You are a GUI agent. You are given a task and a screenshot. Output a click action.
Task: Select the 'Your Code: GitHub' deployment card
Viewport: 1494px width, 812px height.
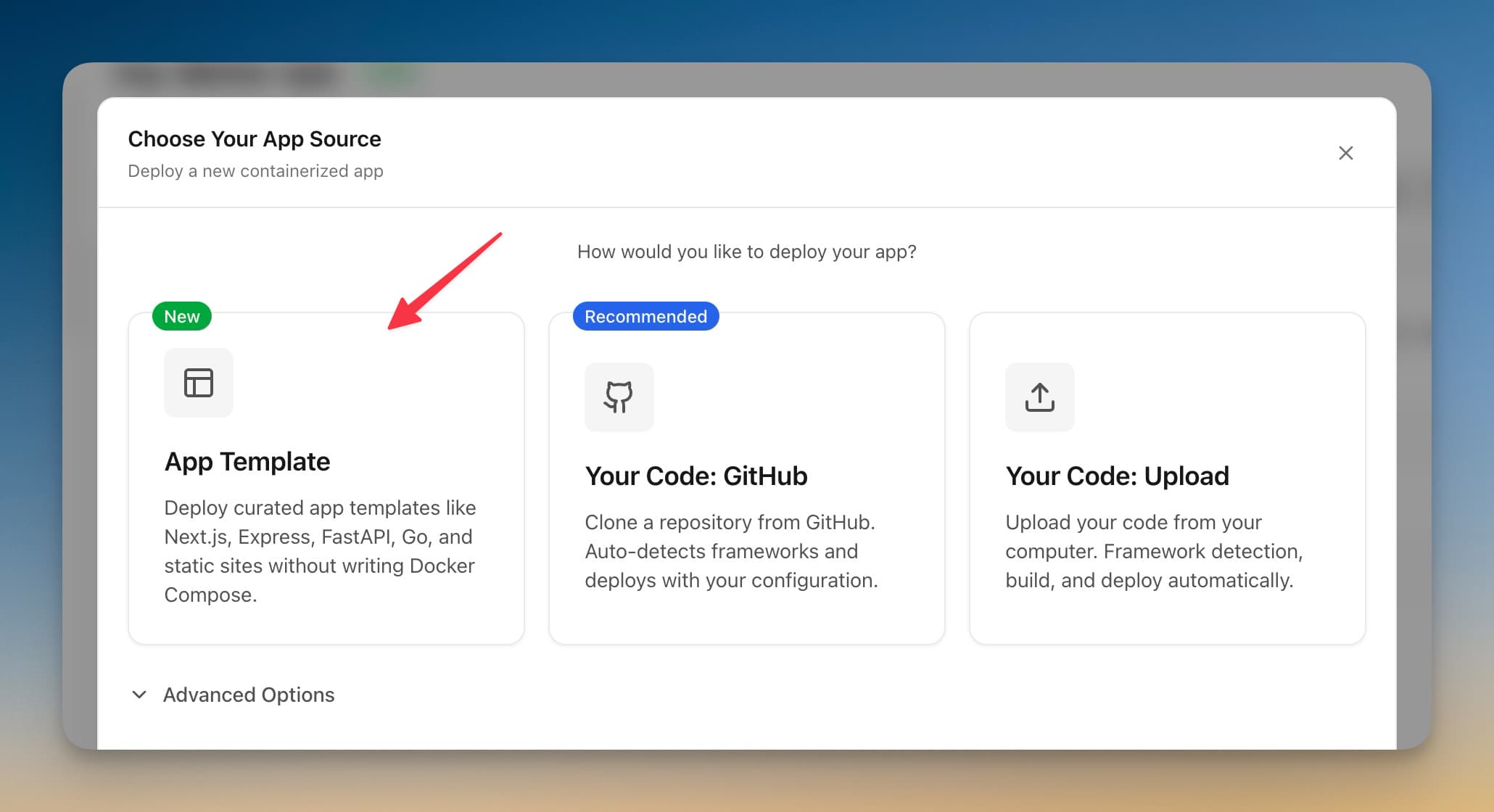point(747,478)
